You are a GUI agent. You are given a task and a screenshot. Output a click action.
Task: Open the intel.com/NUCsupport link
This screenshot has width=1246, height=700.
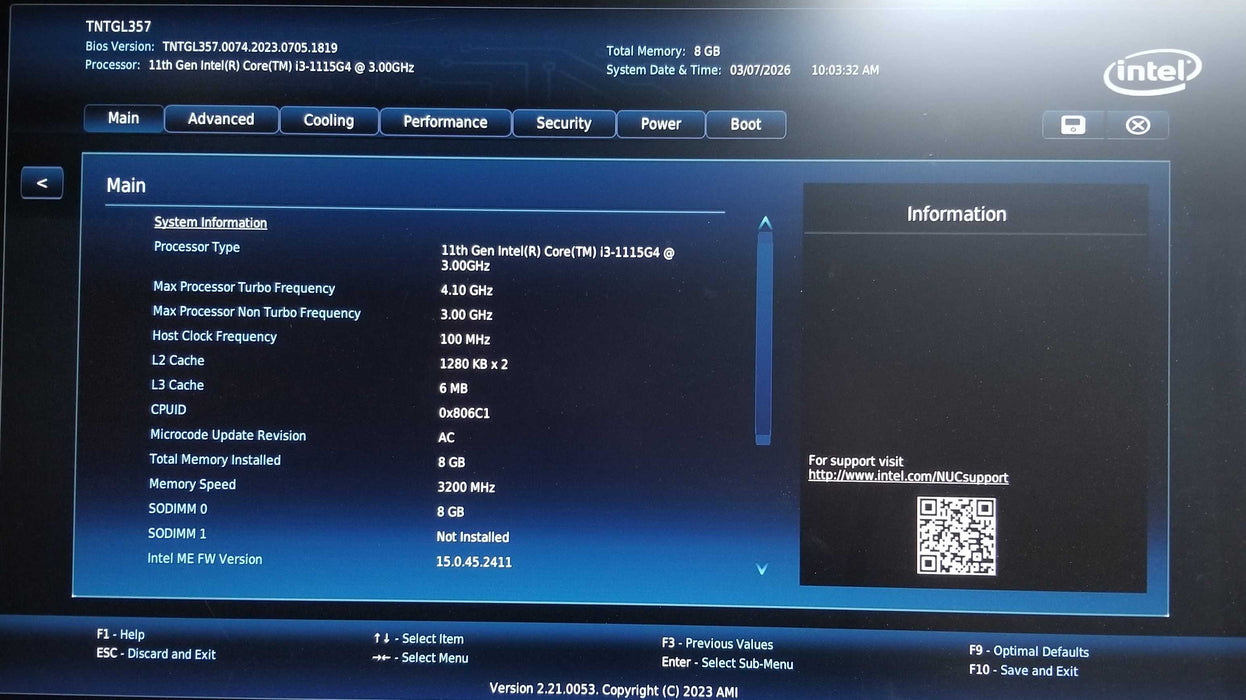(908, 477)
